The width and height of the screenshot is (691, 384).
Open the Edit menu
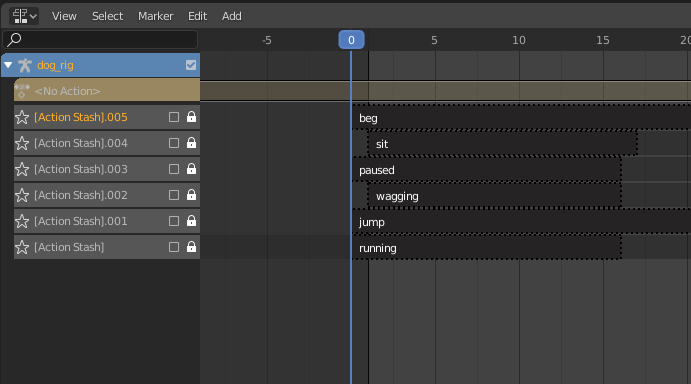pyautogui.click(x=197, y=16)
